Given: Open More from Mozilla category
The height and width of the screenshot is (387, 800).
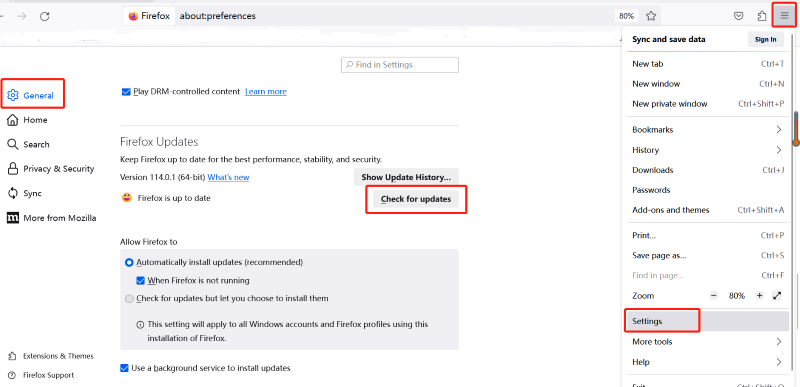Looking at the screenshot, I should (x=52, y=218).
